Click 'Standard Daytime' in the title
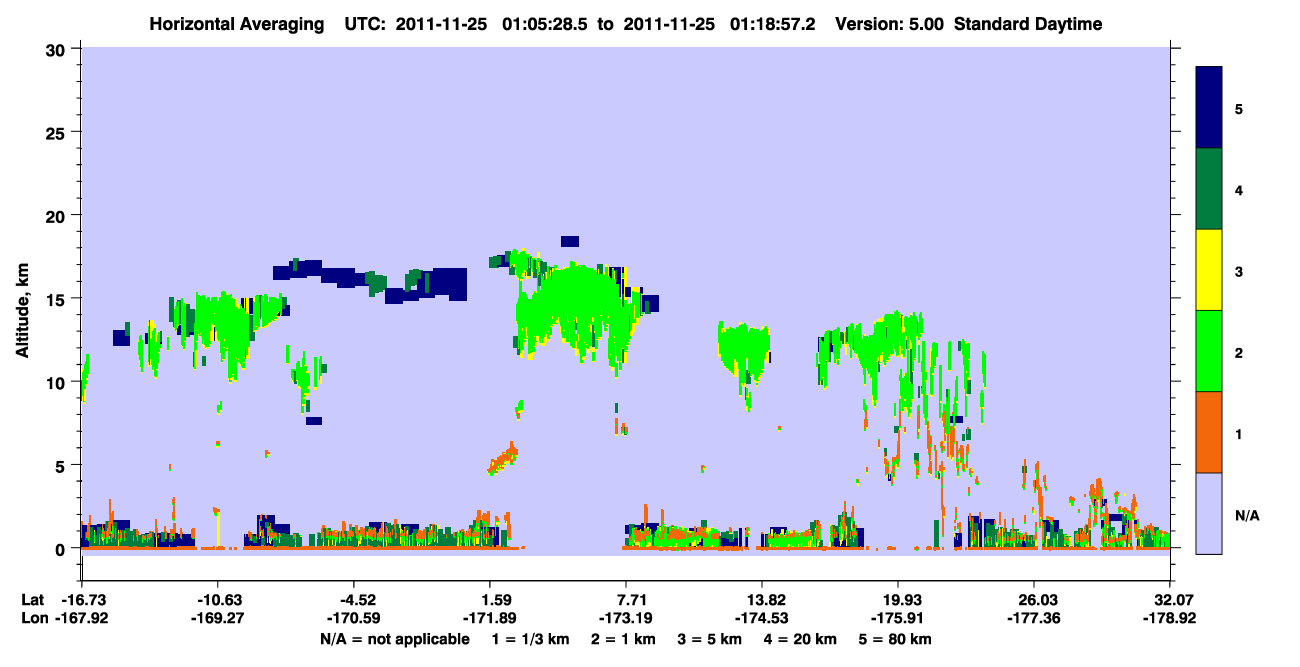1300x667 pixels. (x=1028, y=24)
